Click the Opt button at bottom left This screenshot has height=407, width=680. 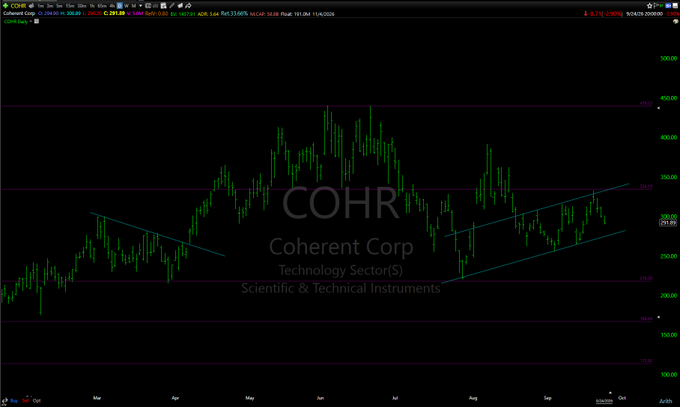click(x=37, y=400)
